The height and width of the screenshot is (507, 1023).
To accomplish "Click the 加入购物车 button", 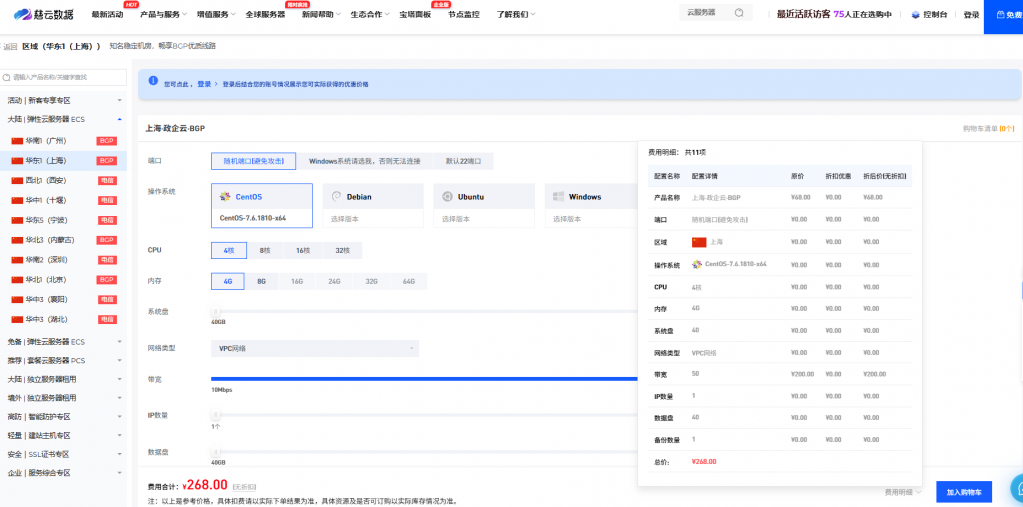I will coord(964,492).
